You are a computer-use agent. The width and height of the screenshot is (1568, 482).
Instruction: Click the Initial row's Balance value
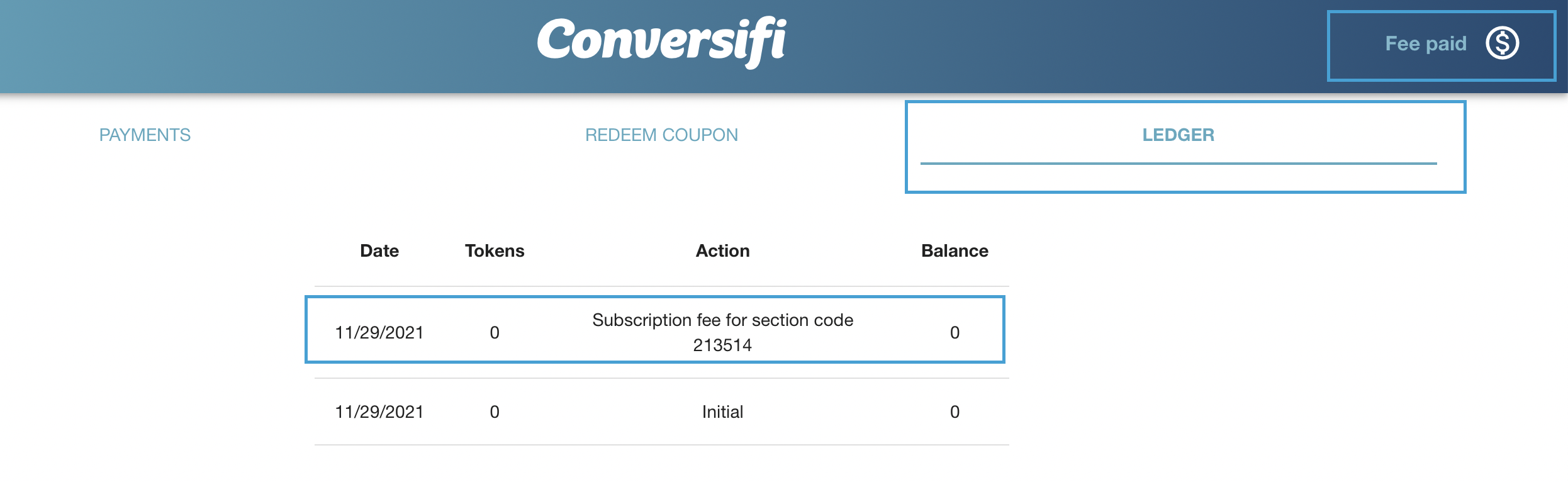click(x=955, y=412)
